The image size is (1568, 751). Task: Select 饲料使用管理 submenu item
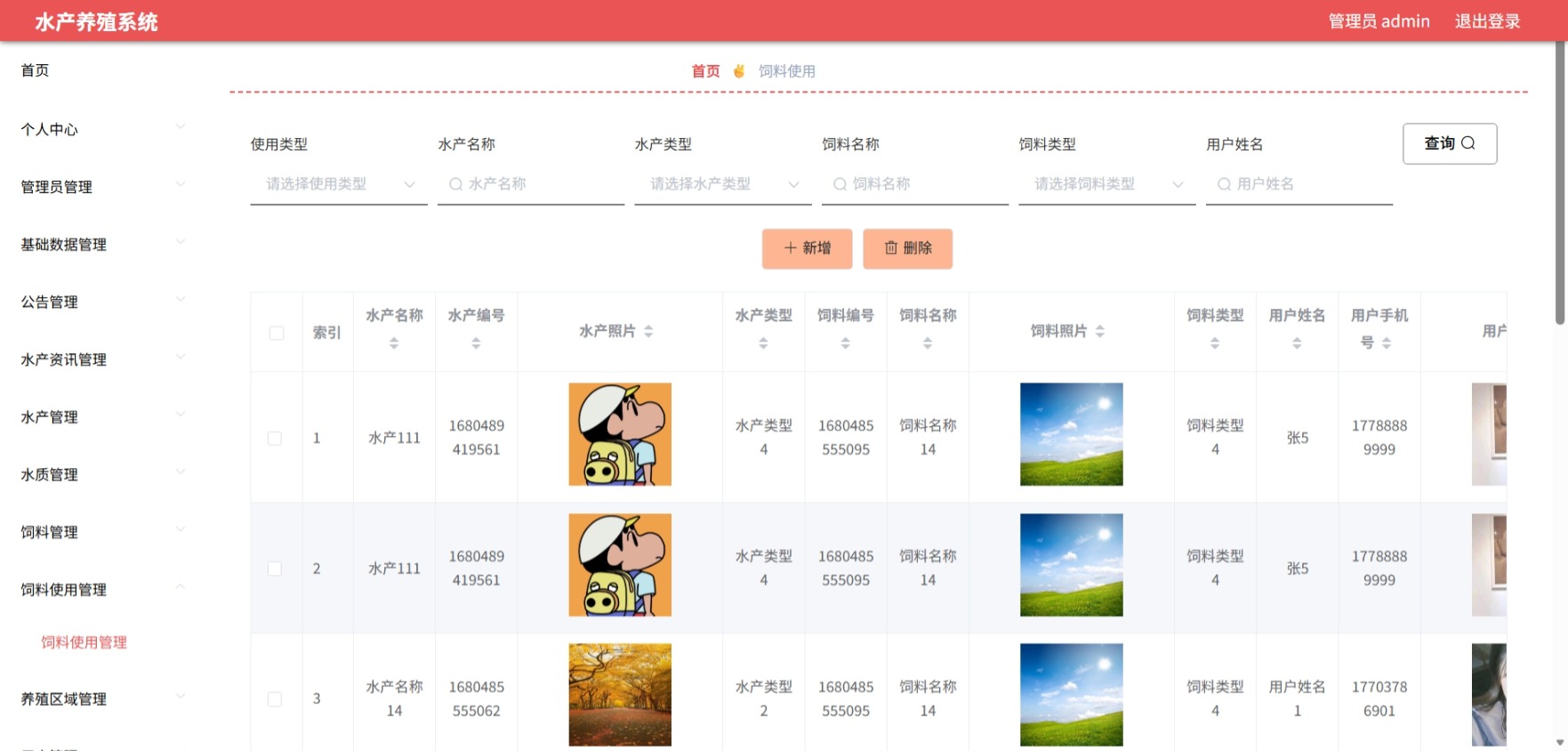84,642
